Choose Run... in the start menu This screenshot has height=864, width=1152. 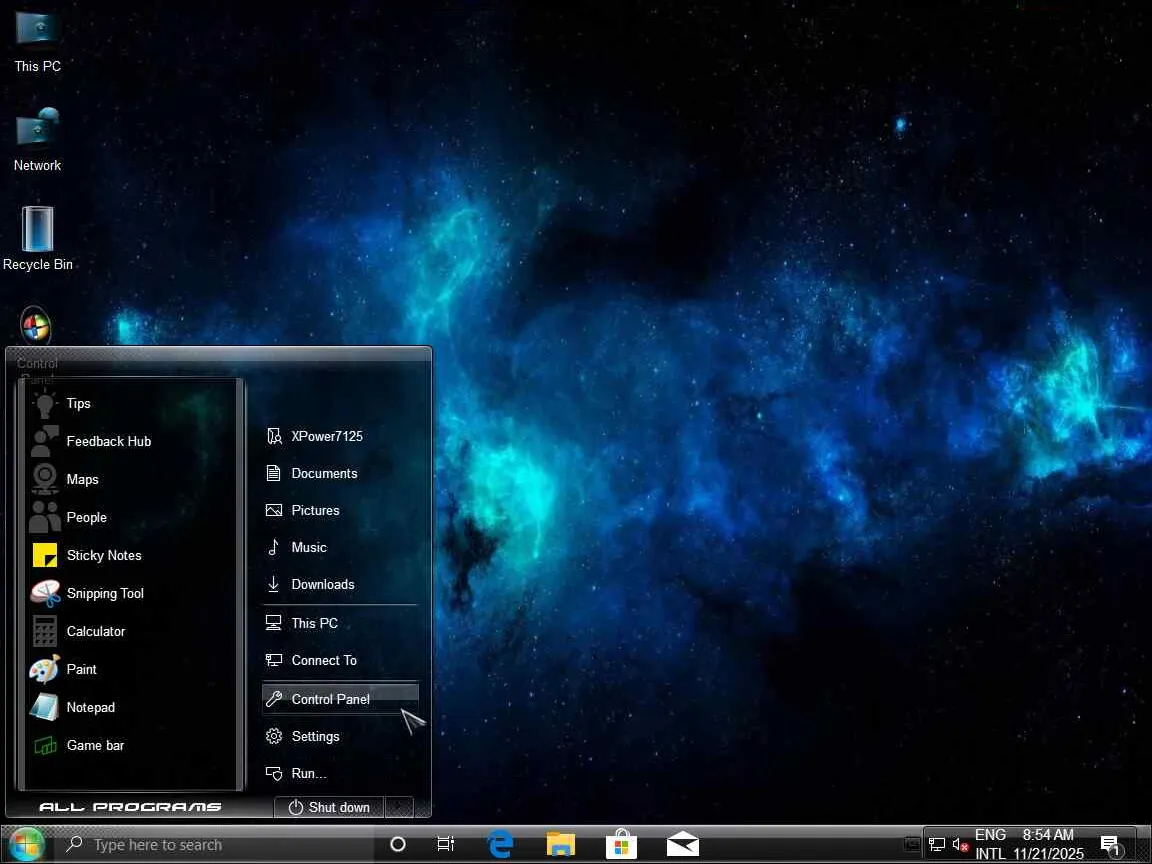point(340,773)
